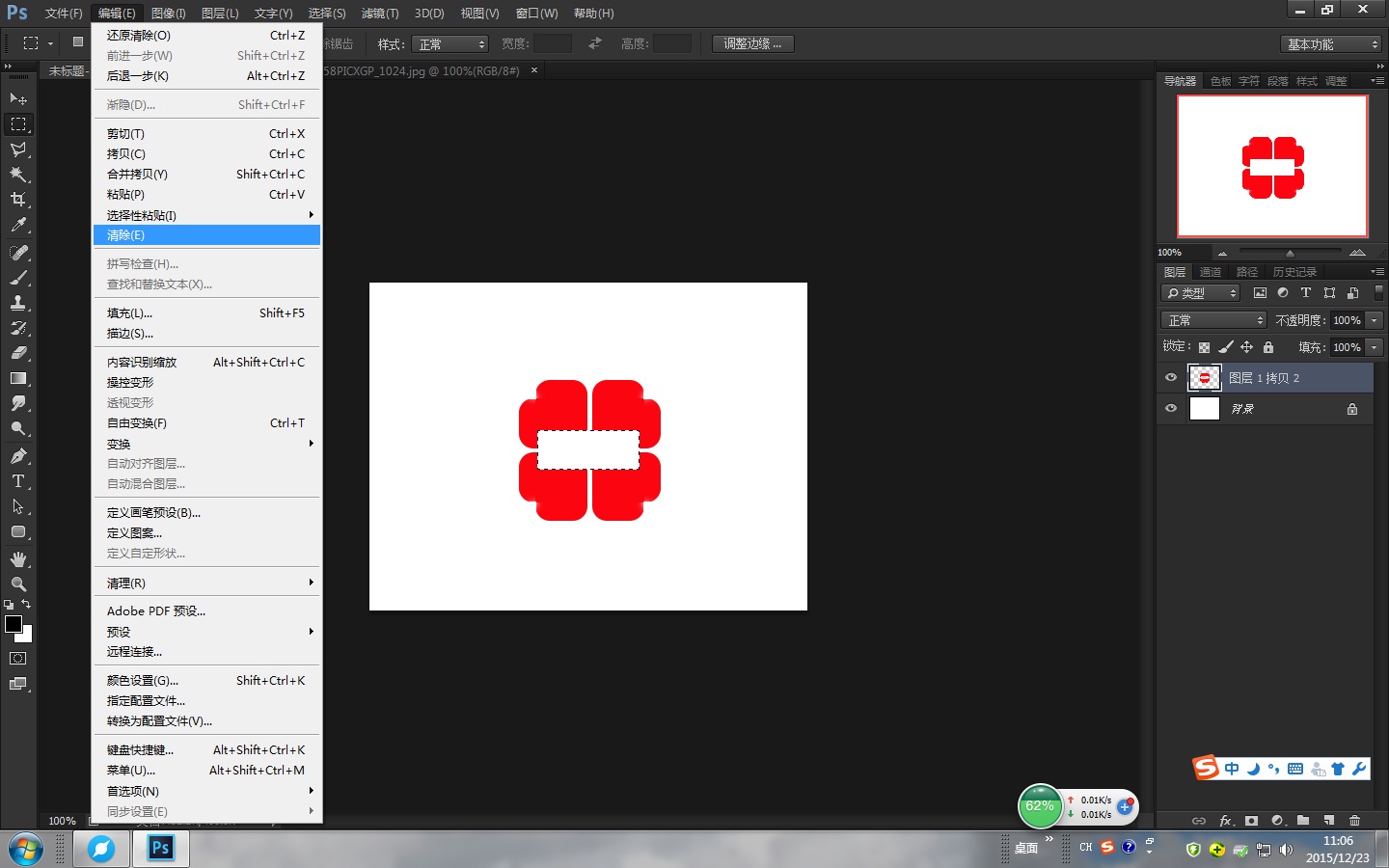
Task: Select the Clone Stamp tool
Action: click(18, 303)
